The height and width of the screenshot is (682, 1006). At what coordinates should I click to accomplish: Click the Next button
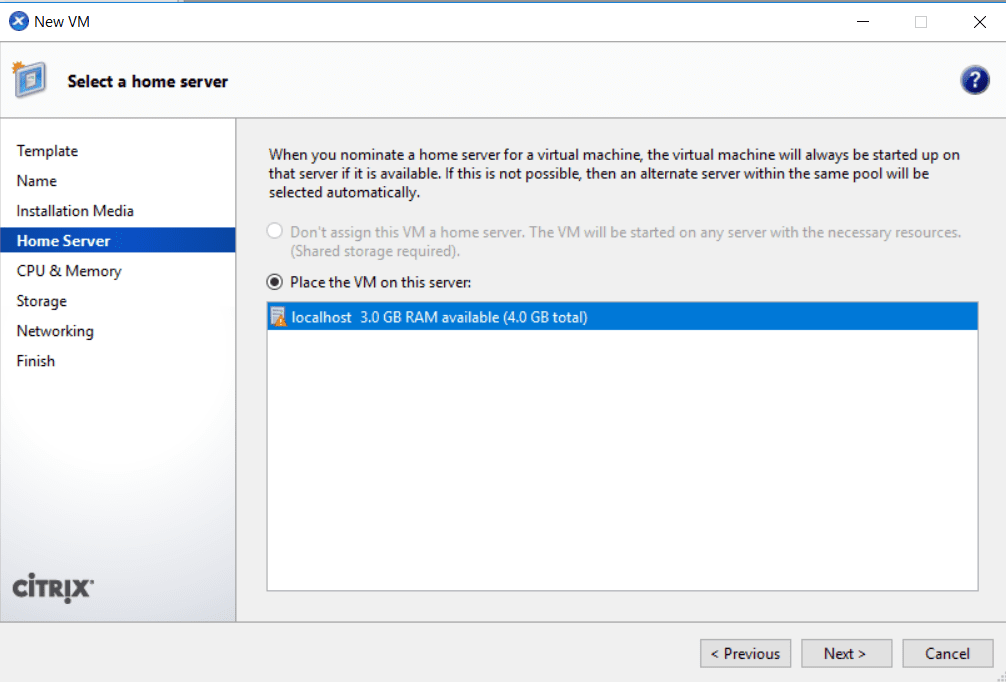click(846, 653)
